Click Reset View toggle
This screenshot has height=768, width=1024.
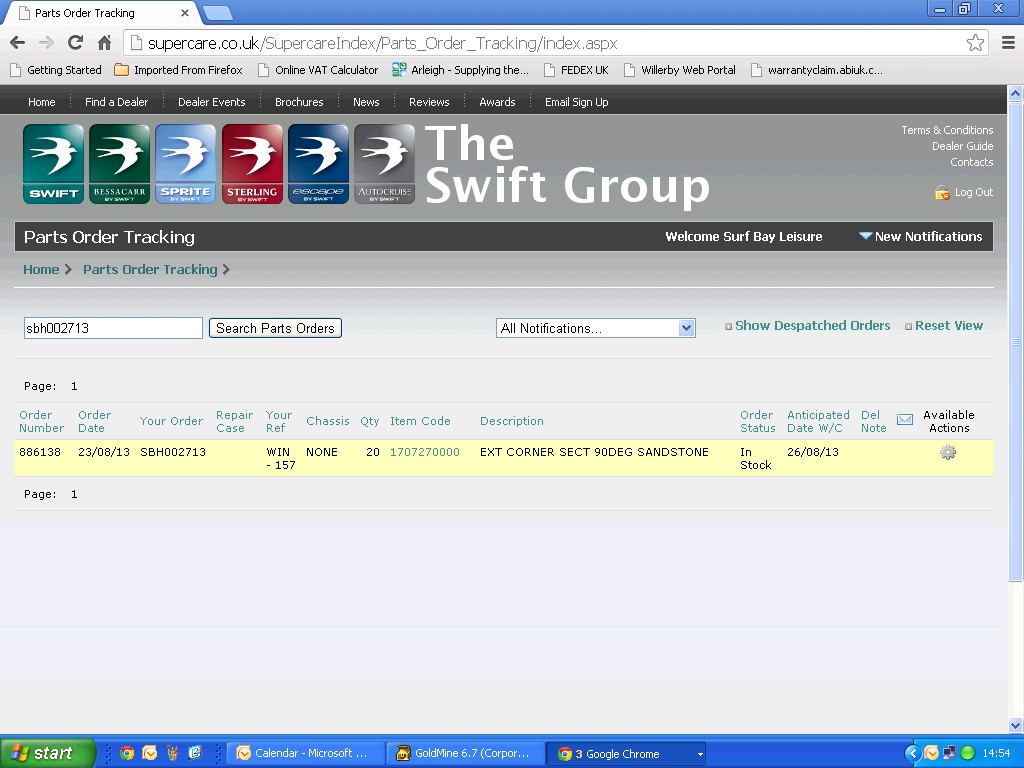pyautogui.click(x=944, y=325)
